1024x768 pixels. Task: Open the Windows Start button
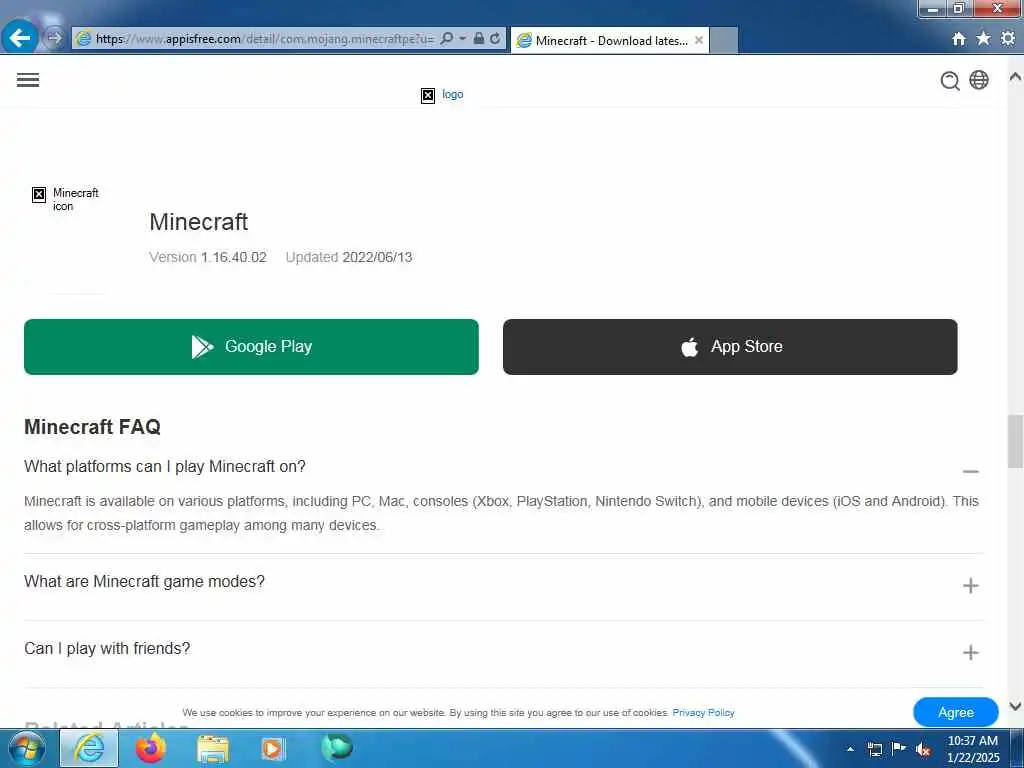27,748
